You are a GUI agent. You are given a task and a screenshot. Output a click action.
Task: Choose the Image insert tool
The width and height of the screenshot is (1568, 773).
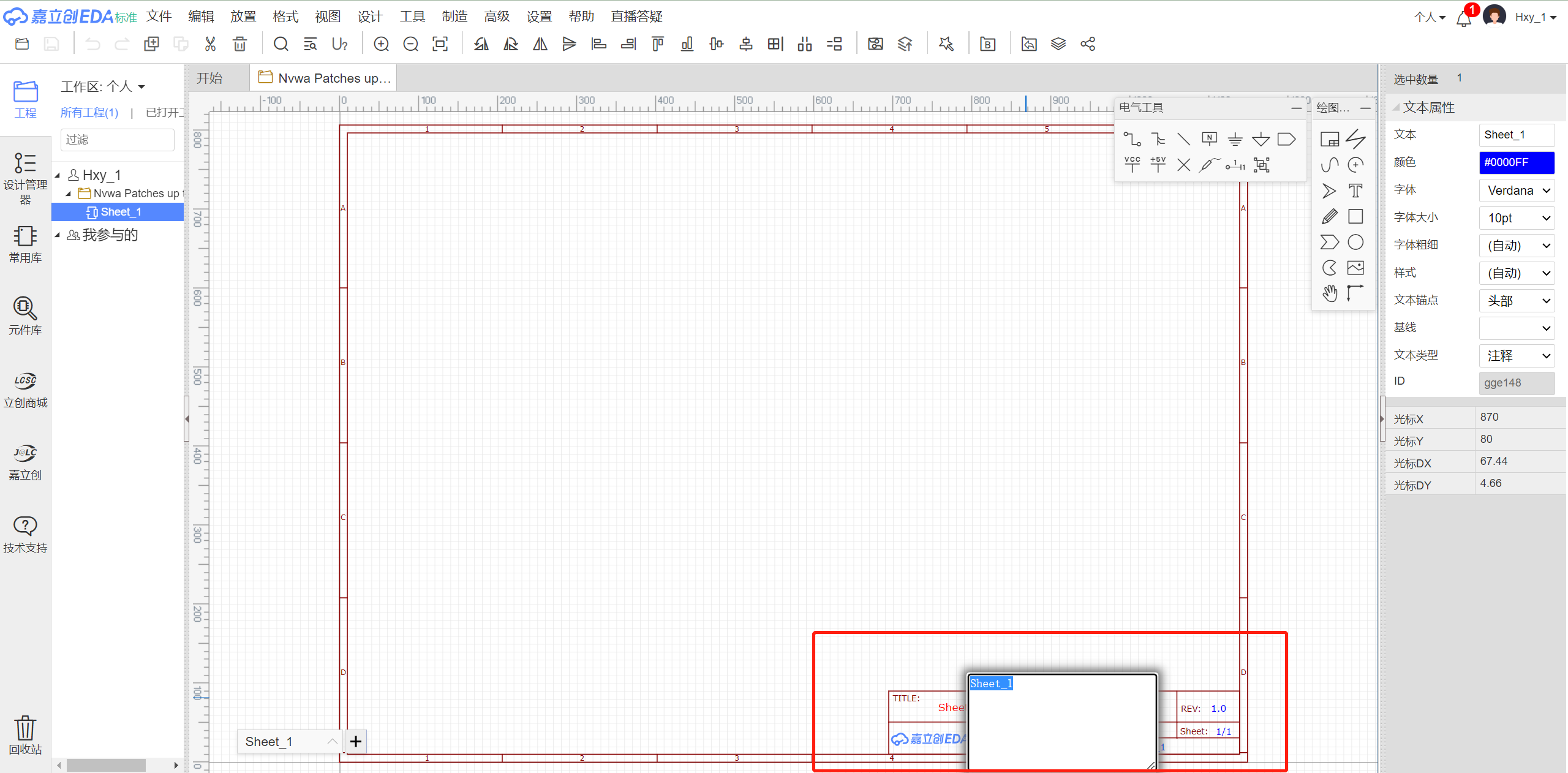point(1355,268)
